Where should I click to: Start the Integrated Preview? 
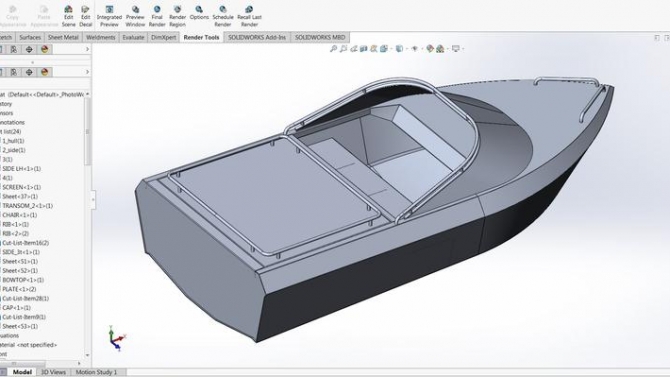tap(109, 16)
